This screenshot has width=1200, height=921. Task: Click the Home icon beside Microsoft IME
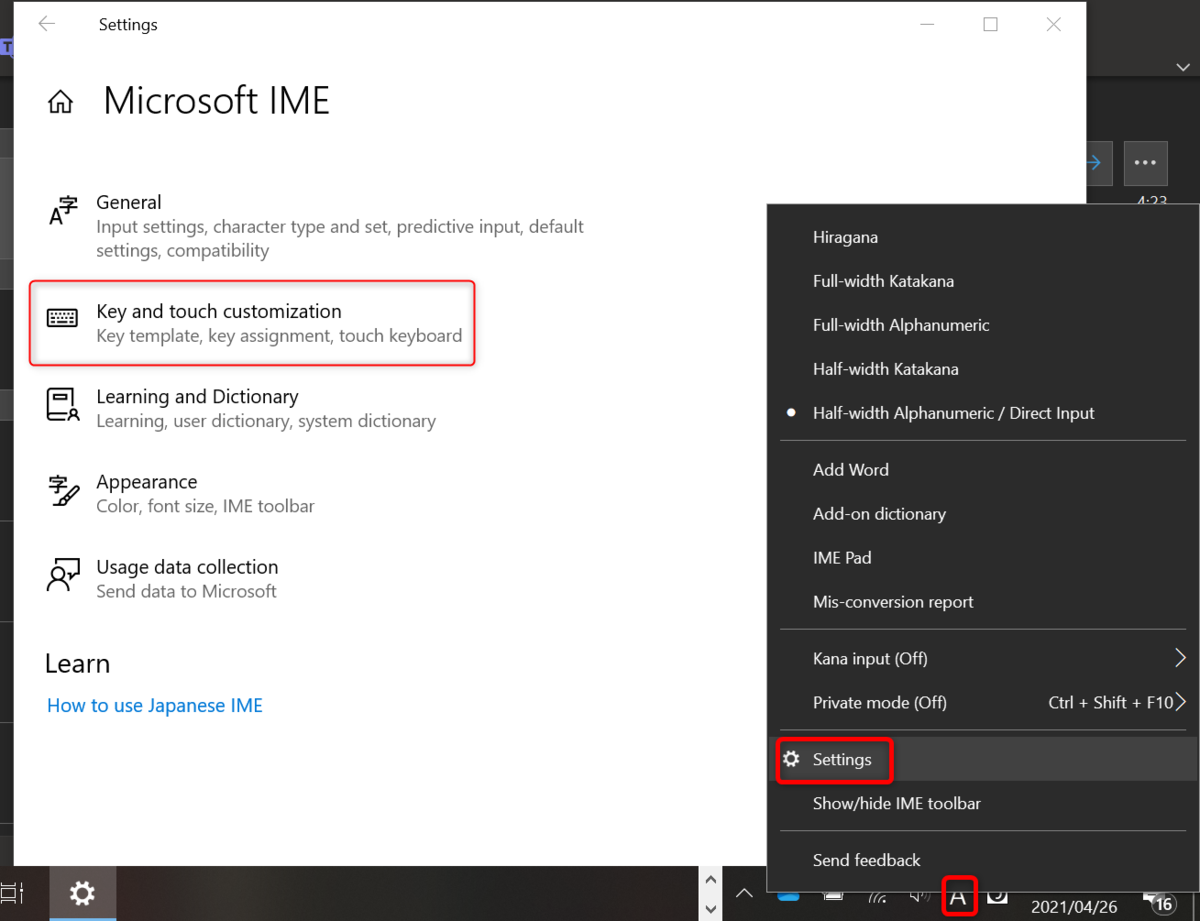(x=61, y=102)
